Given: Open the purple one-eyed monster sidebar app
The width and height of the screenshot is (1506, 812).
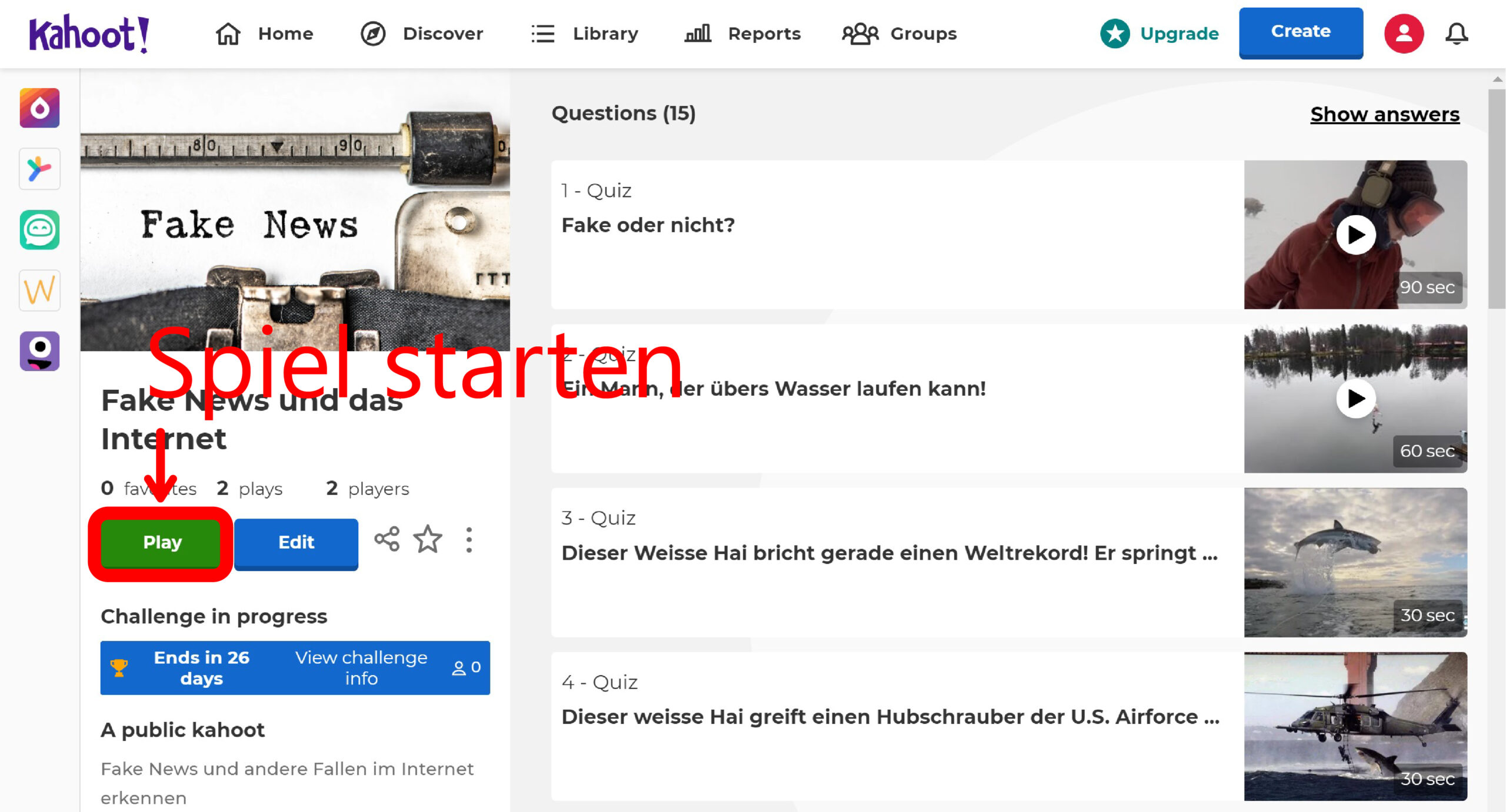Looking at the screenshot, I should pyautogui.click(x=39, y=351).
